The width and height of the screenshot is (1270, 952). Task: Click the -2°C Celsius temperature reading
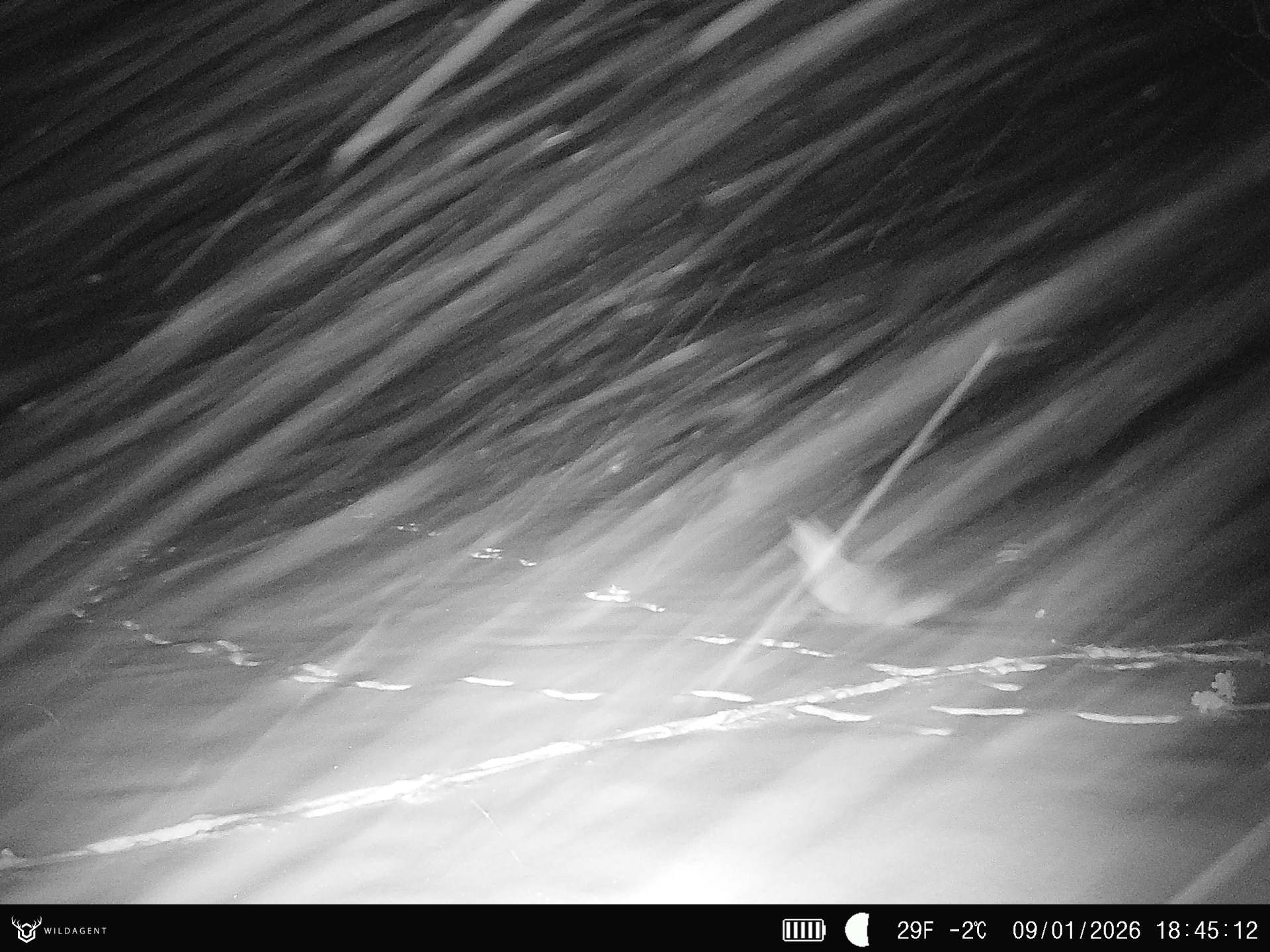pyautogui.click(x=968, y=930)
